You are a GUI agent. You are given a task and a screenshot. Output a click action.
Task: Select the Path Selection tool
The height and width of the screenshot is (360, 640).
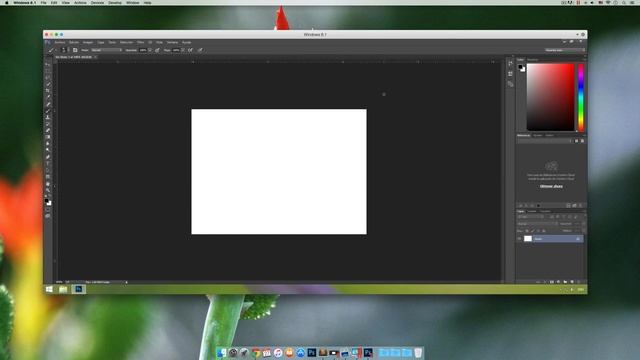(x=48, y=170)
